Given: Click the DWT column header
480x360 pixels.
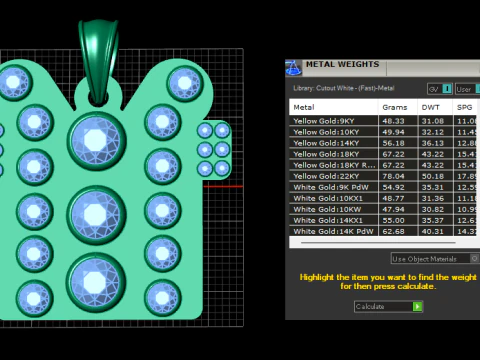Looking at the screenshot, I should (435, 107).
